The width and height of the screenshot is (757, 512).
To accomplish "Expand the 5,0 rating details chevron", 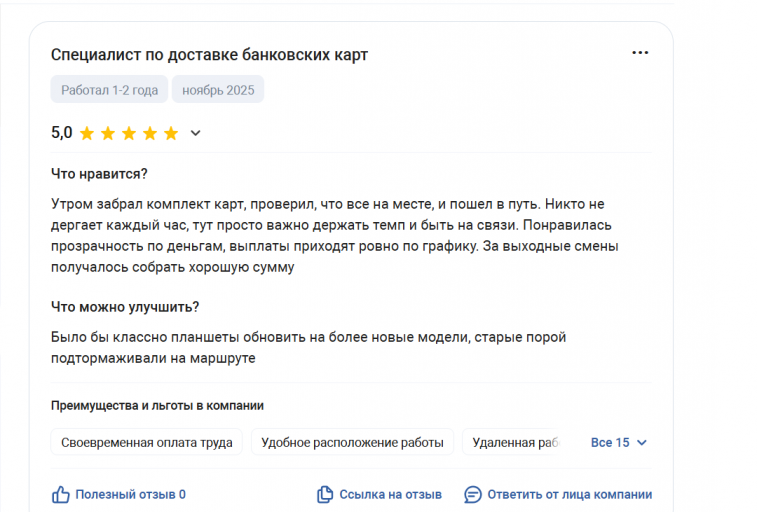I will point(196,133).
